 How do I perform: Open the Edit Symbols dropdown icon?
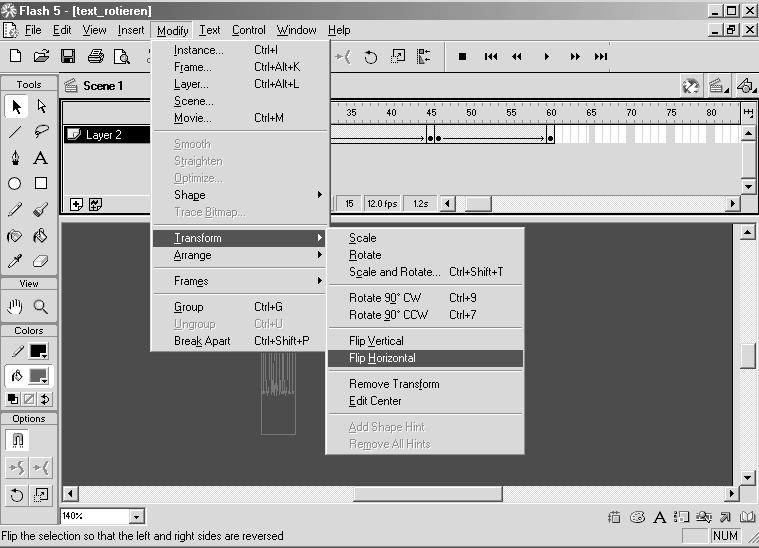746,86
